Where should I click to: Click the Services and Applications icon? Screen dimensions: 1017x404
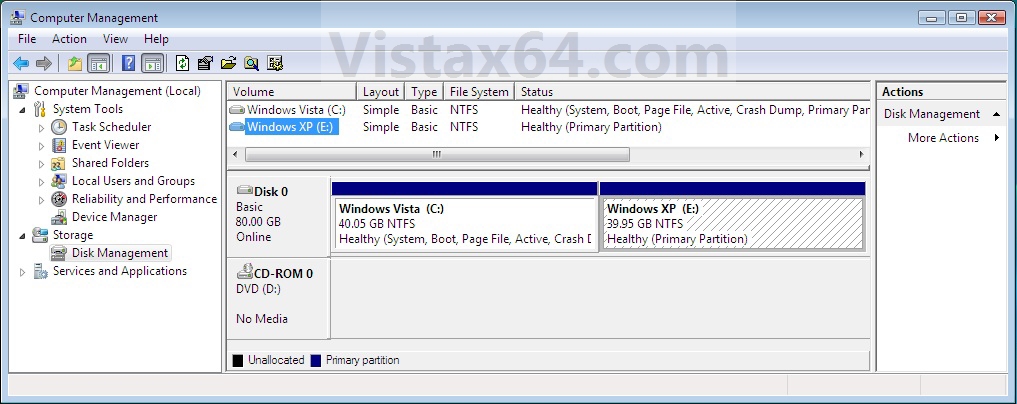tap(40, 271)
